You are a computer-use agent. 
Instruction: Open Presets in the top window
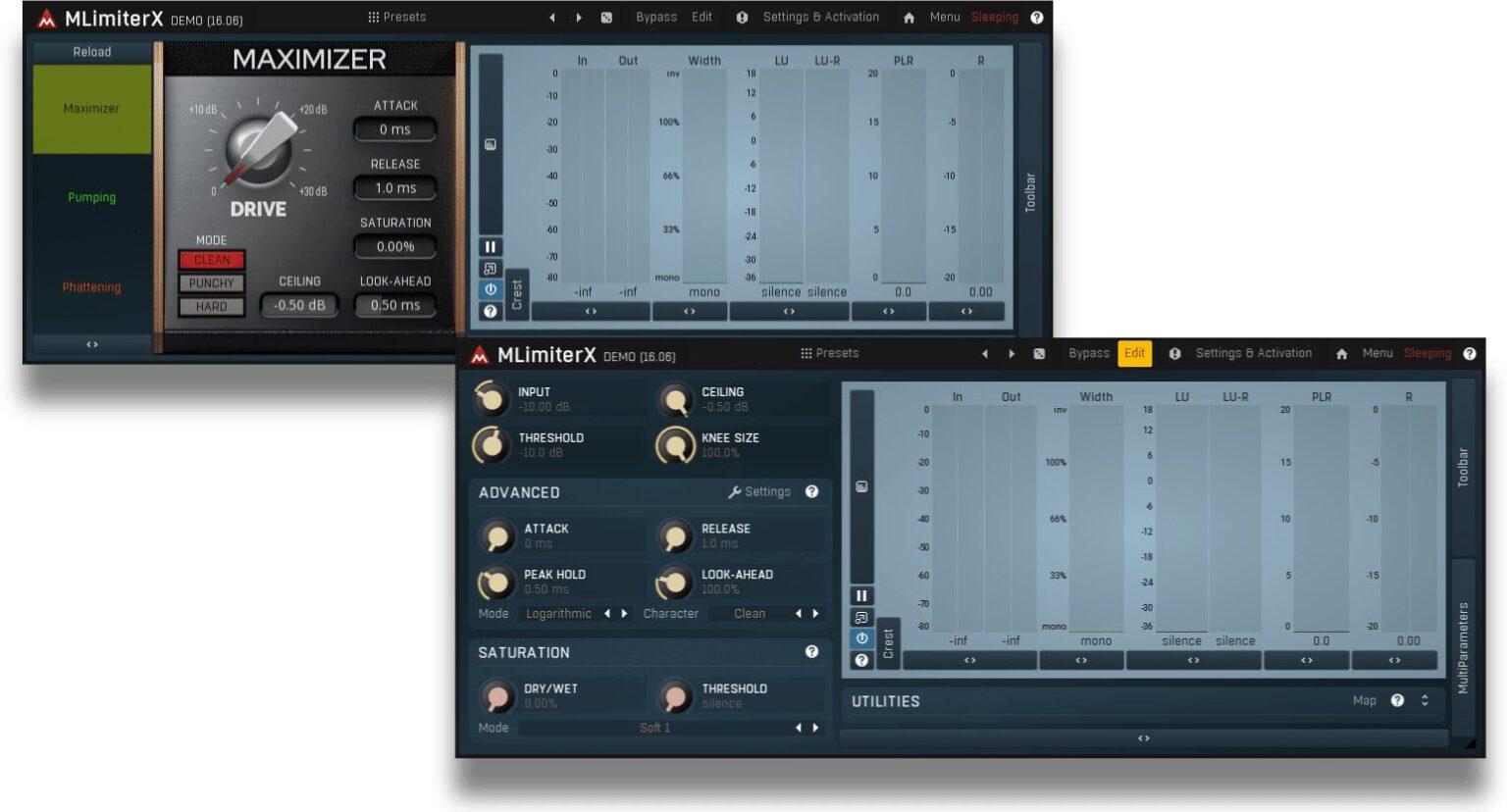tap(397, 17)
